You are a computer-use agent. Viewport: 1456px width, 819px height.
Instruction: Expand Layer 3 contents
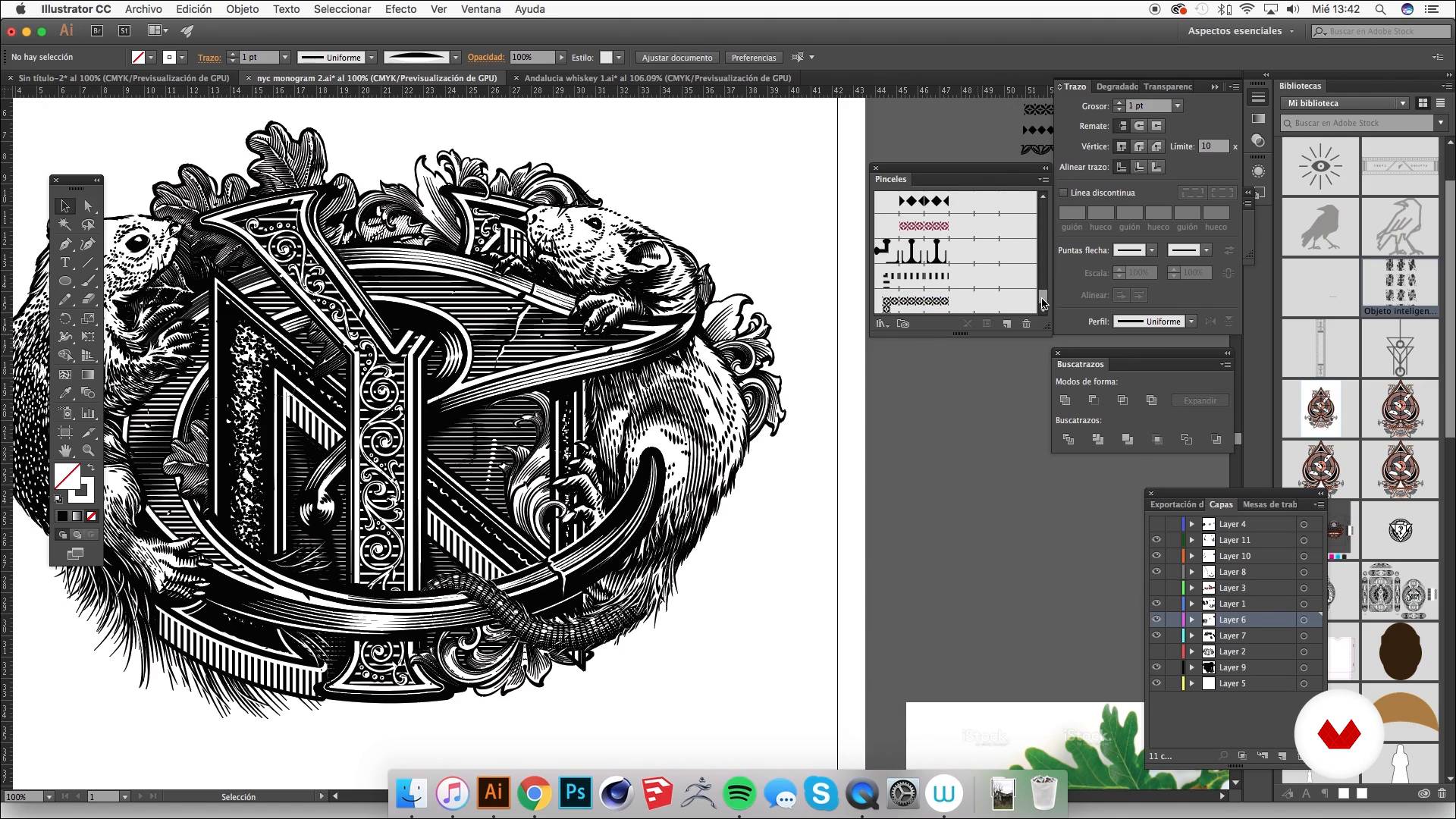1191,588
